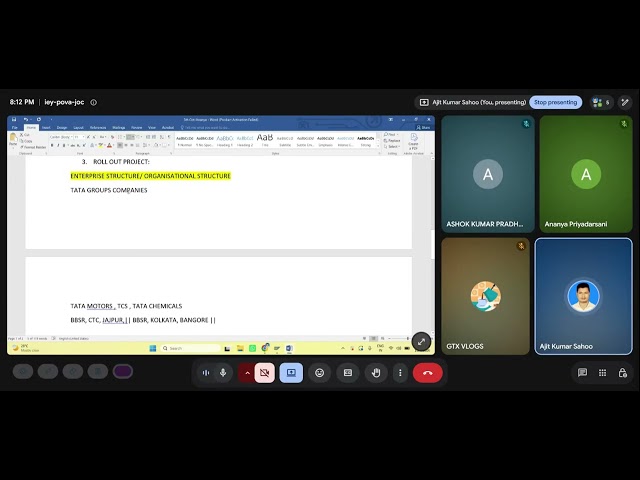Screen dimensions: 640x480
Task: Click the annotate pen icon at top right
Action: coord(625,102)
